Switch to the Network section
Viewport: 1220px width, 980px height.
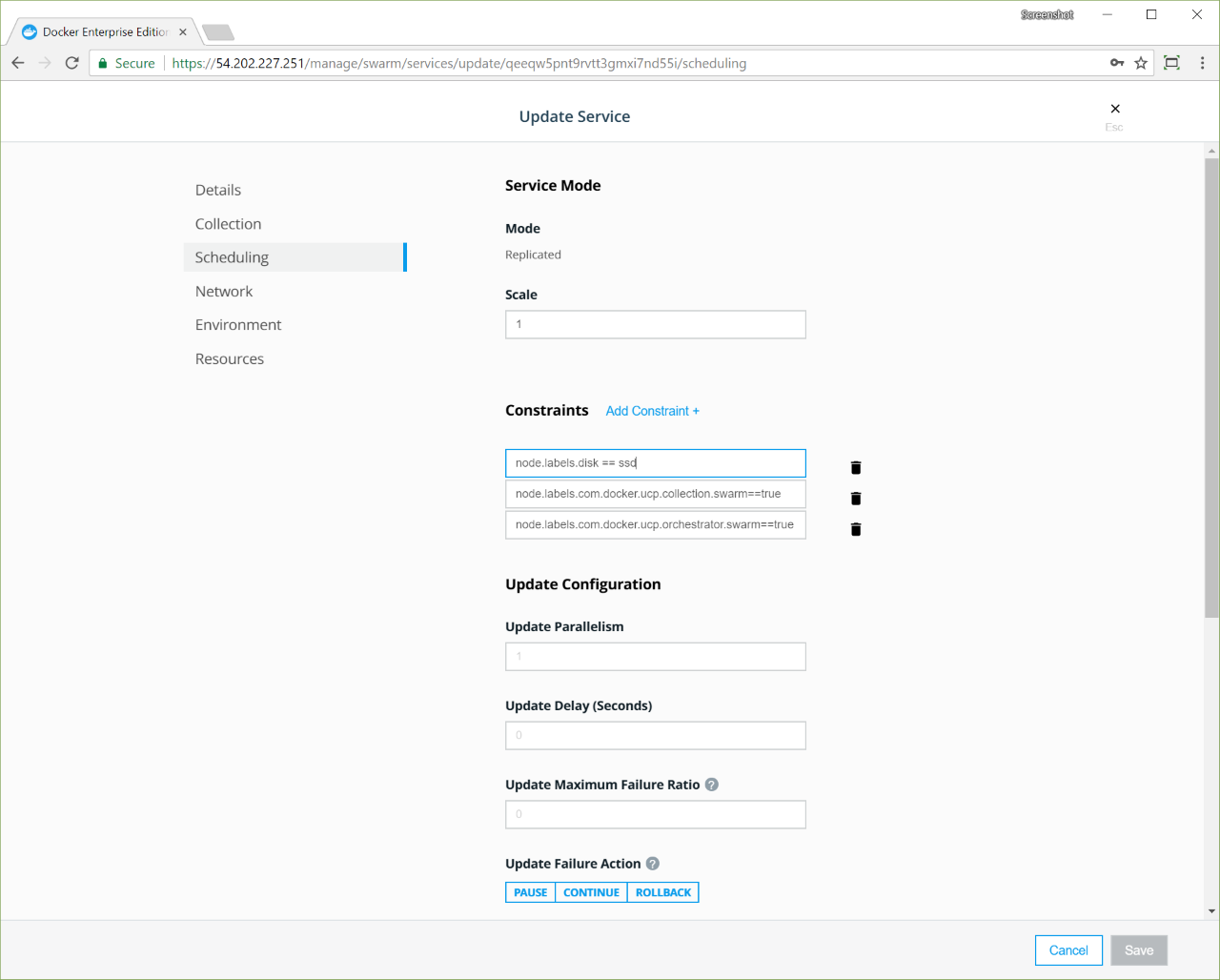[224, 292]
